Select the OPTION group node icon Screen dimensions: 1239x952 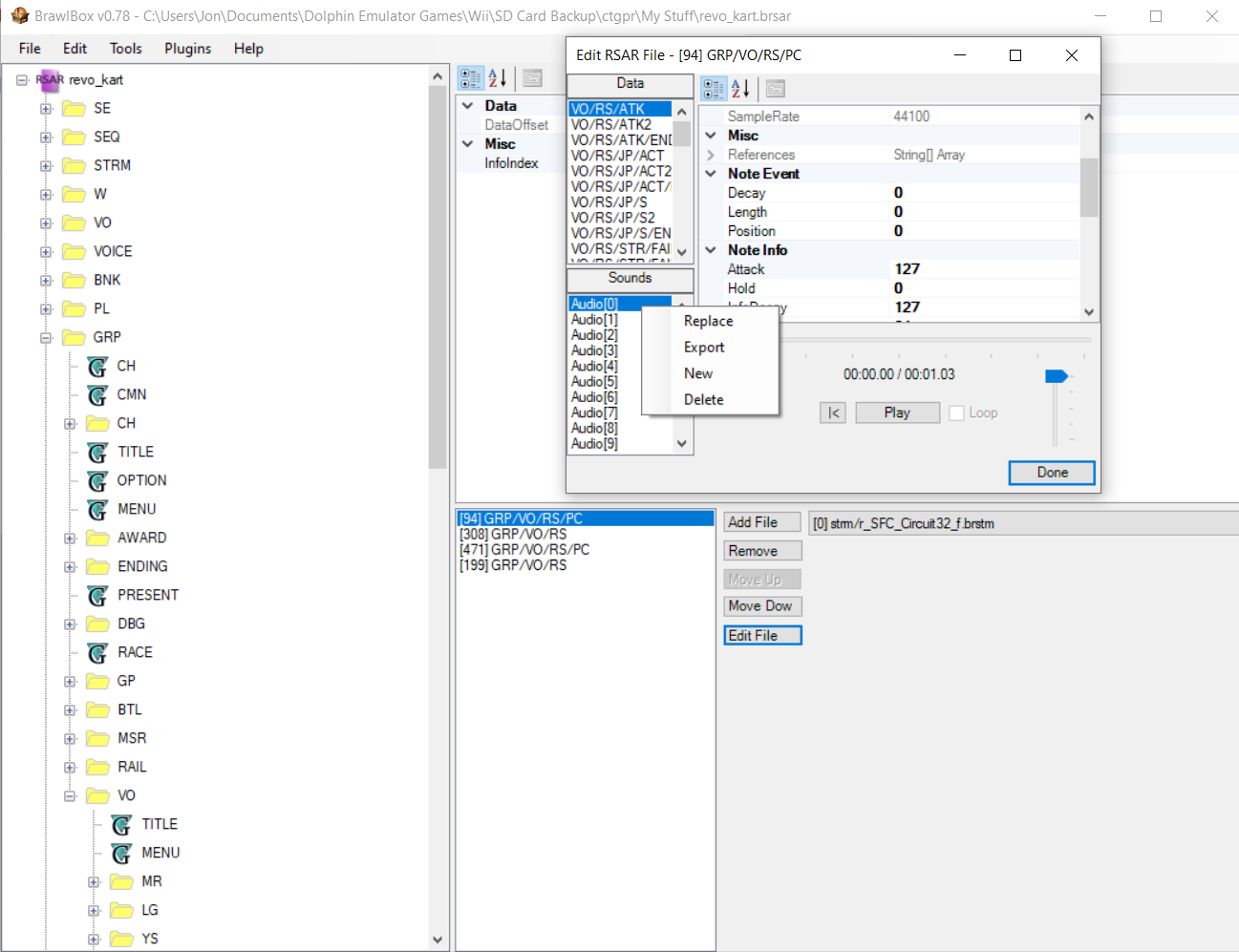[x=97, y=480]
